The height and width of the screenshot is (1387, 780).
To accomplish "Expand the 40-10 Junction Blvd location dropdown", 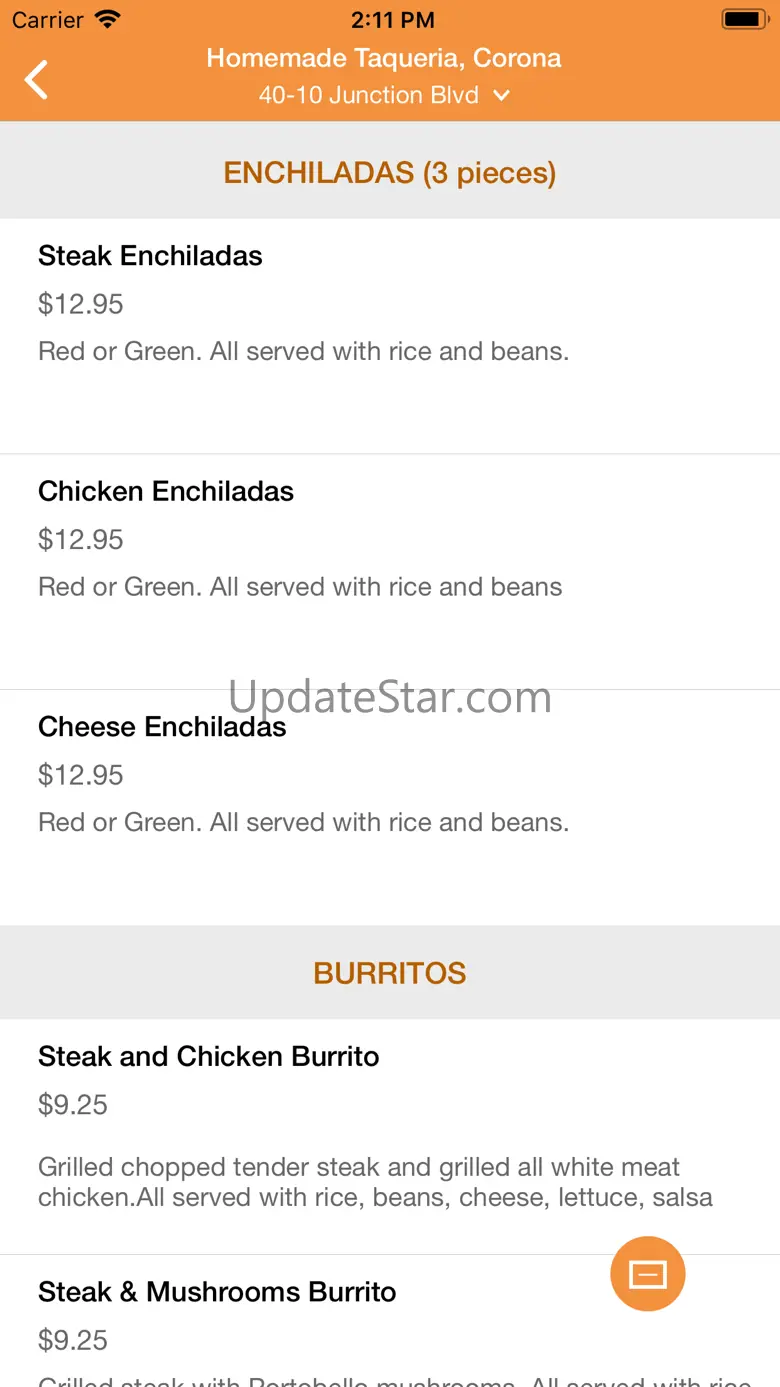I will click(369, 95).
